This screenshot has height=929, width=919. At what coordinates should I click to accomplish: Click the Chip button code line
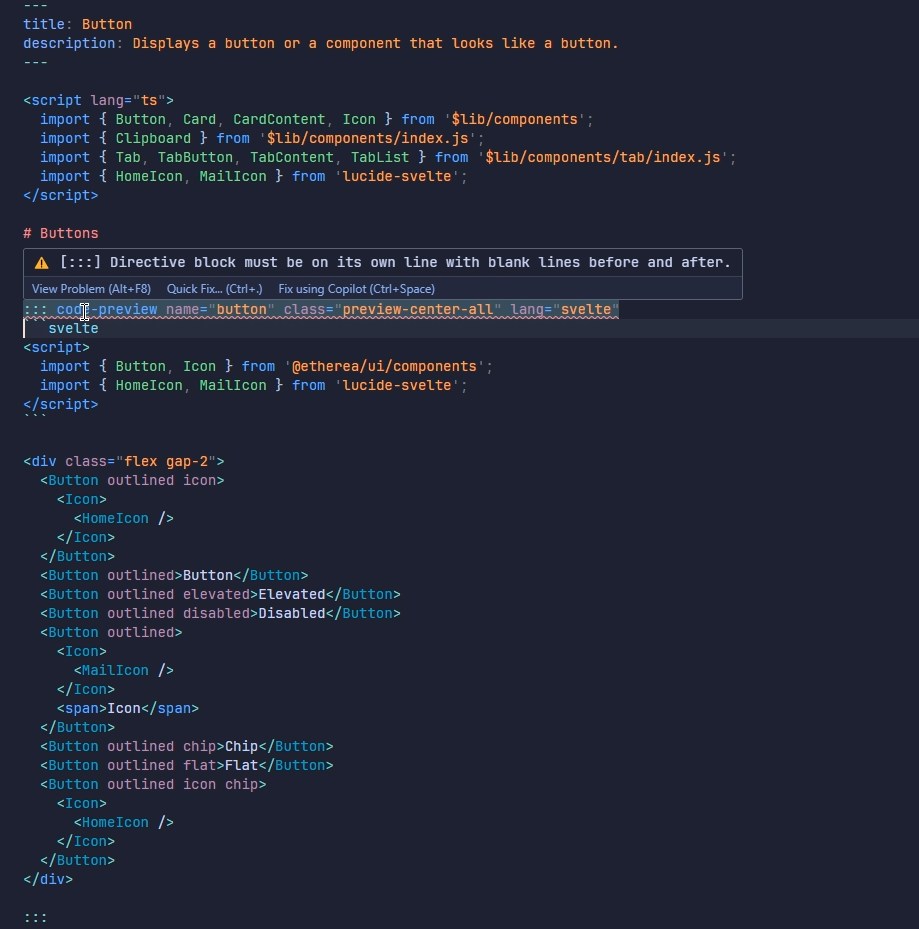click(187, 746)
